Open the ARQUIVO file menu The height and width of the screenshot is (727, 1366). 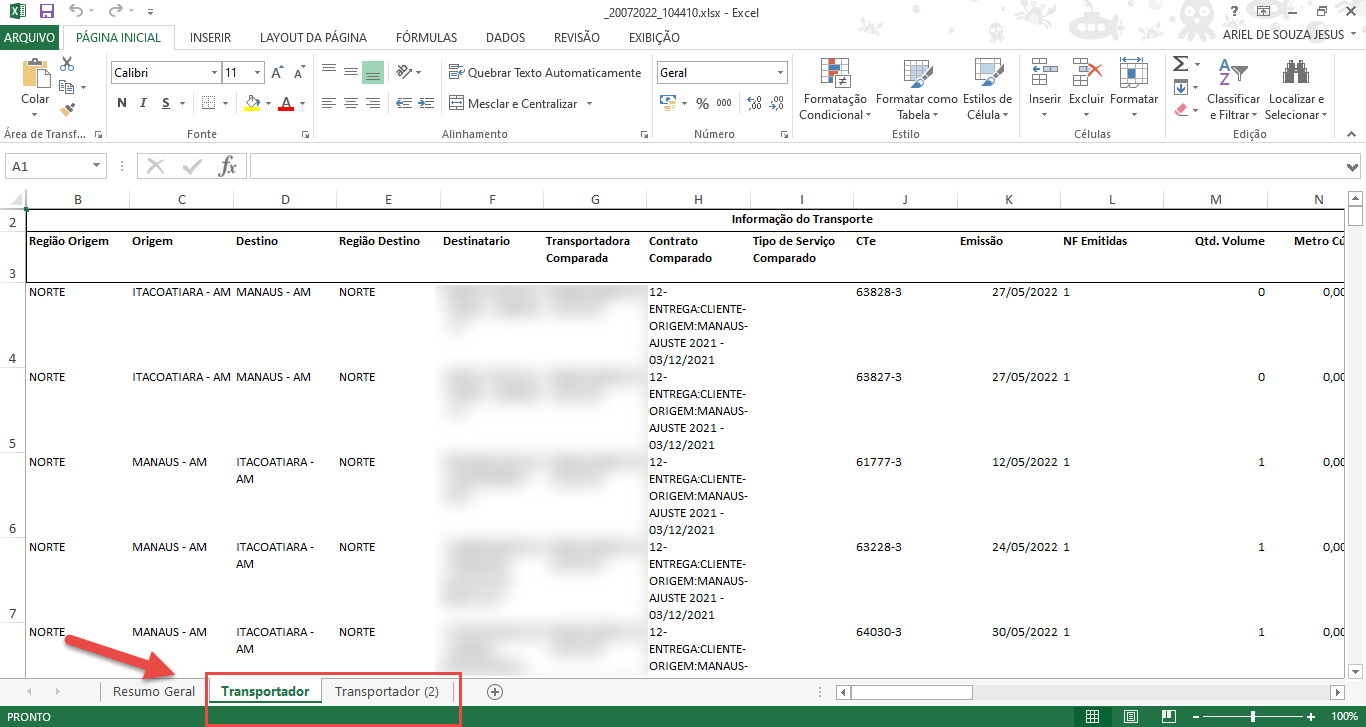point(30,38)
